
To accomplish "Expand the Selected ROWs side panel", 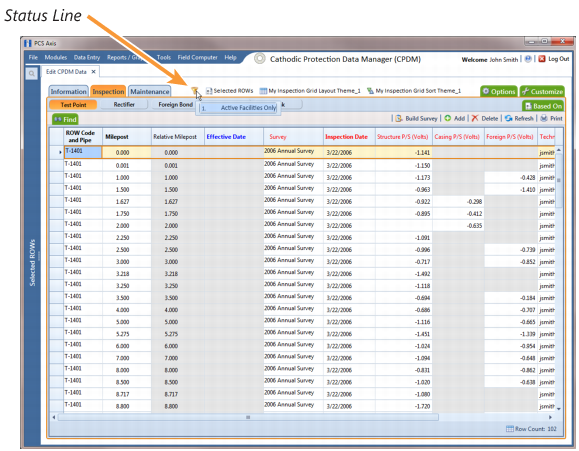I will tap(32, 262).
